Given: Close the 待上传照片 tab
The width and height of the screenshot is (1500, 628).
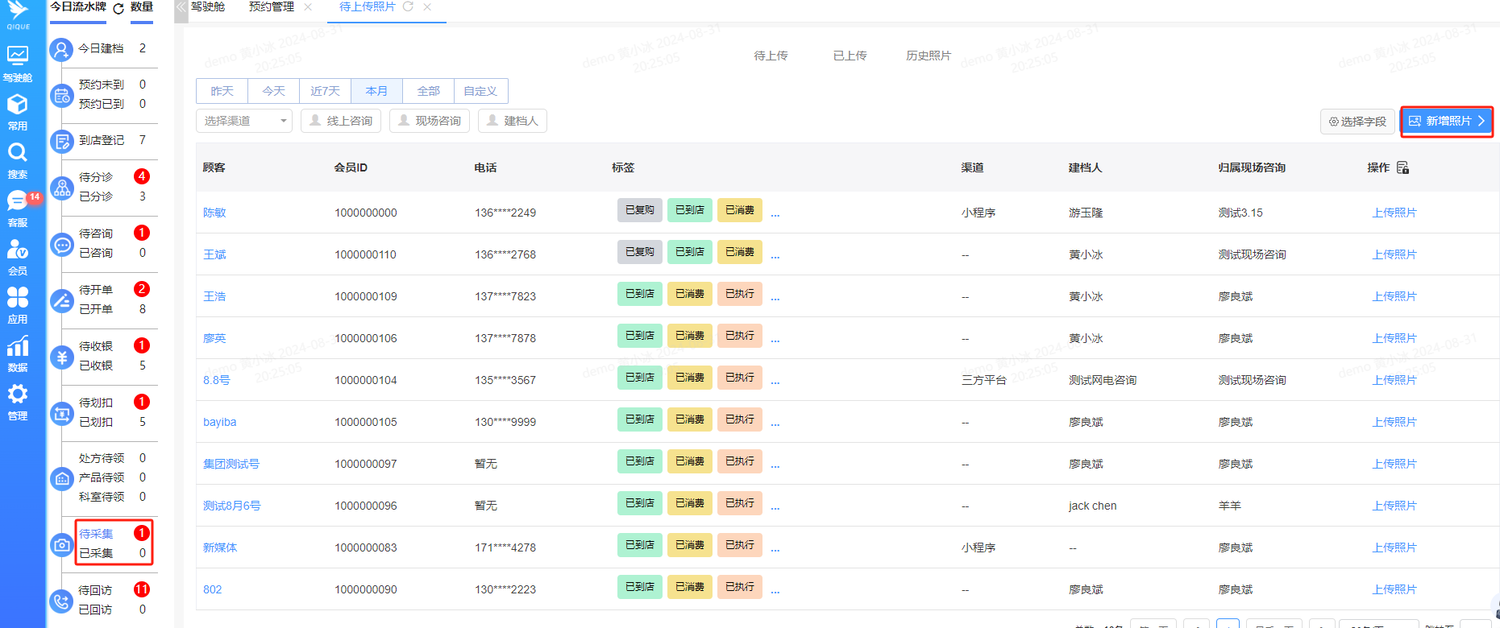Looking at the screenshot, I should pos(427,7).
